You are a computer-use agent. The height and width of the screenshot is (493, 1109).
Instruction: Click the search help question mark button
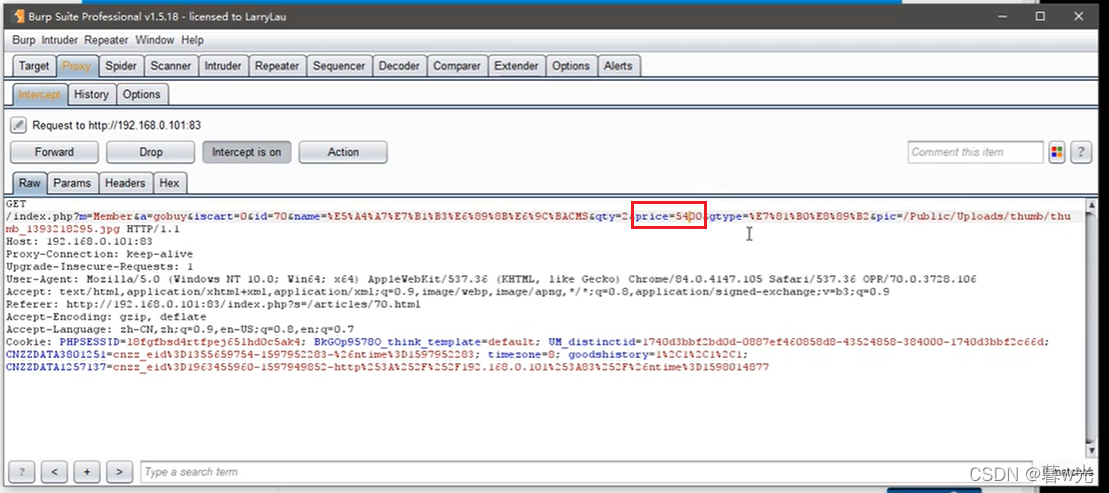[22, 472]
